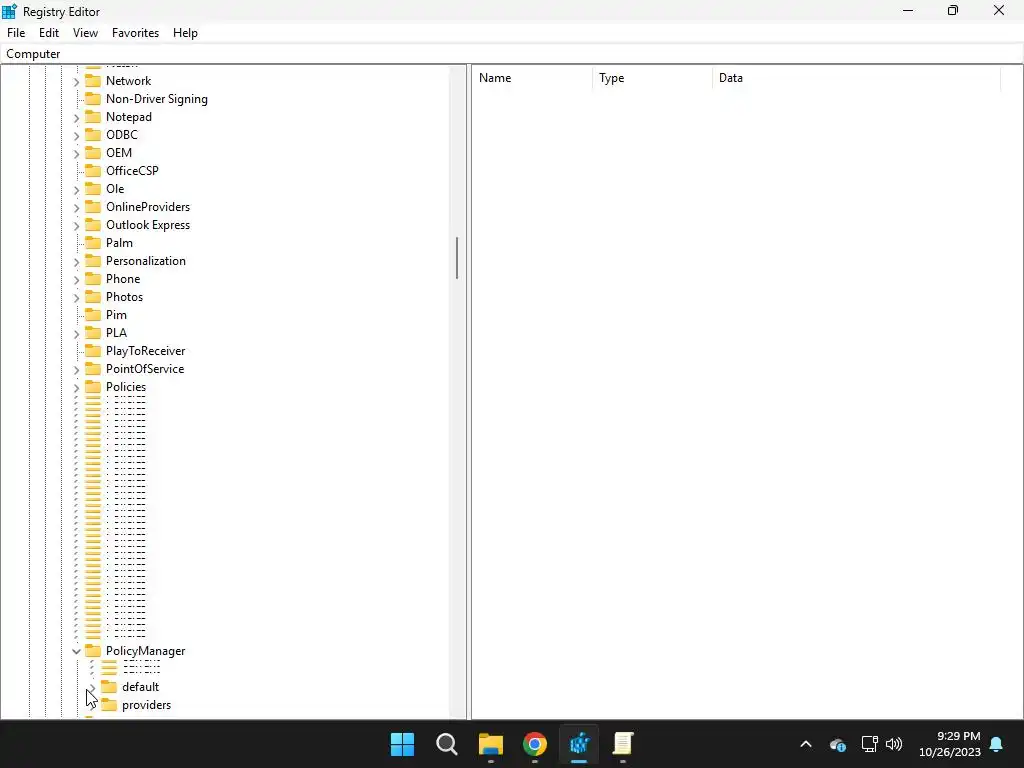Expand the Personalization key

(x=76, y=261)
